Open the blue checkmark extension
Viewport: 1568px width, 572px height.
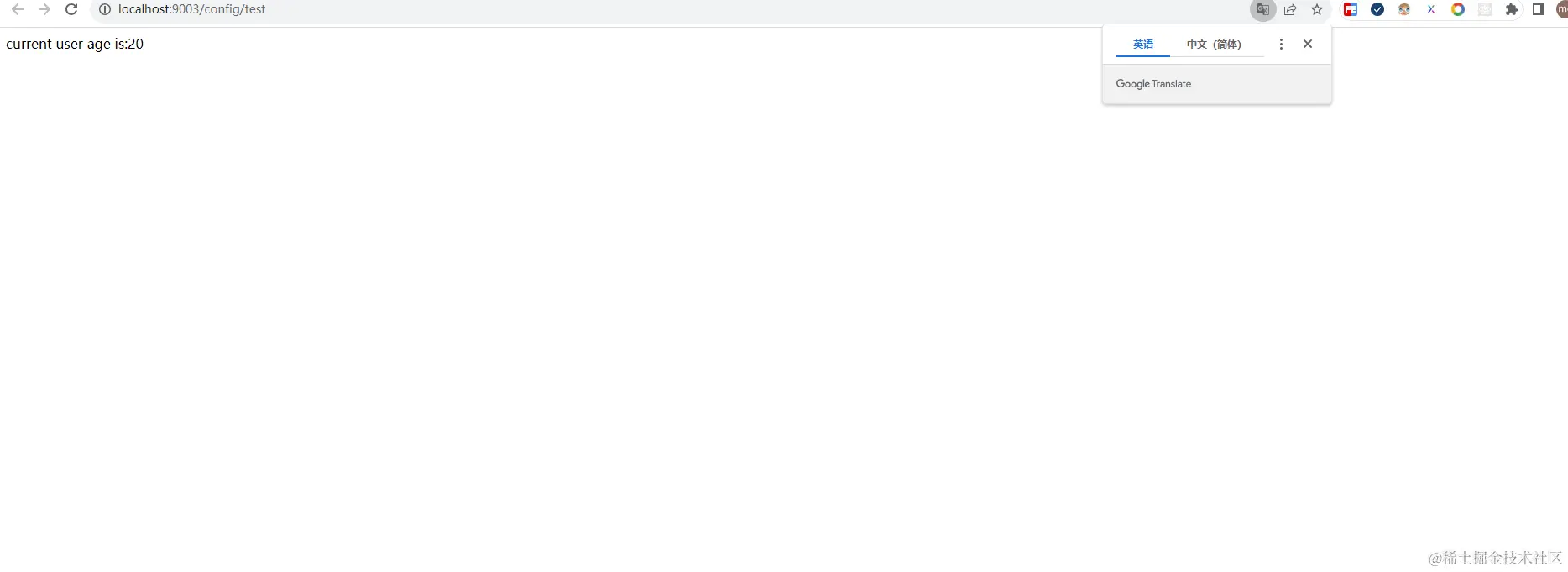click(x=1377, y=9)
